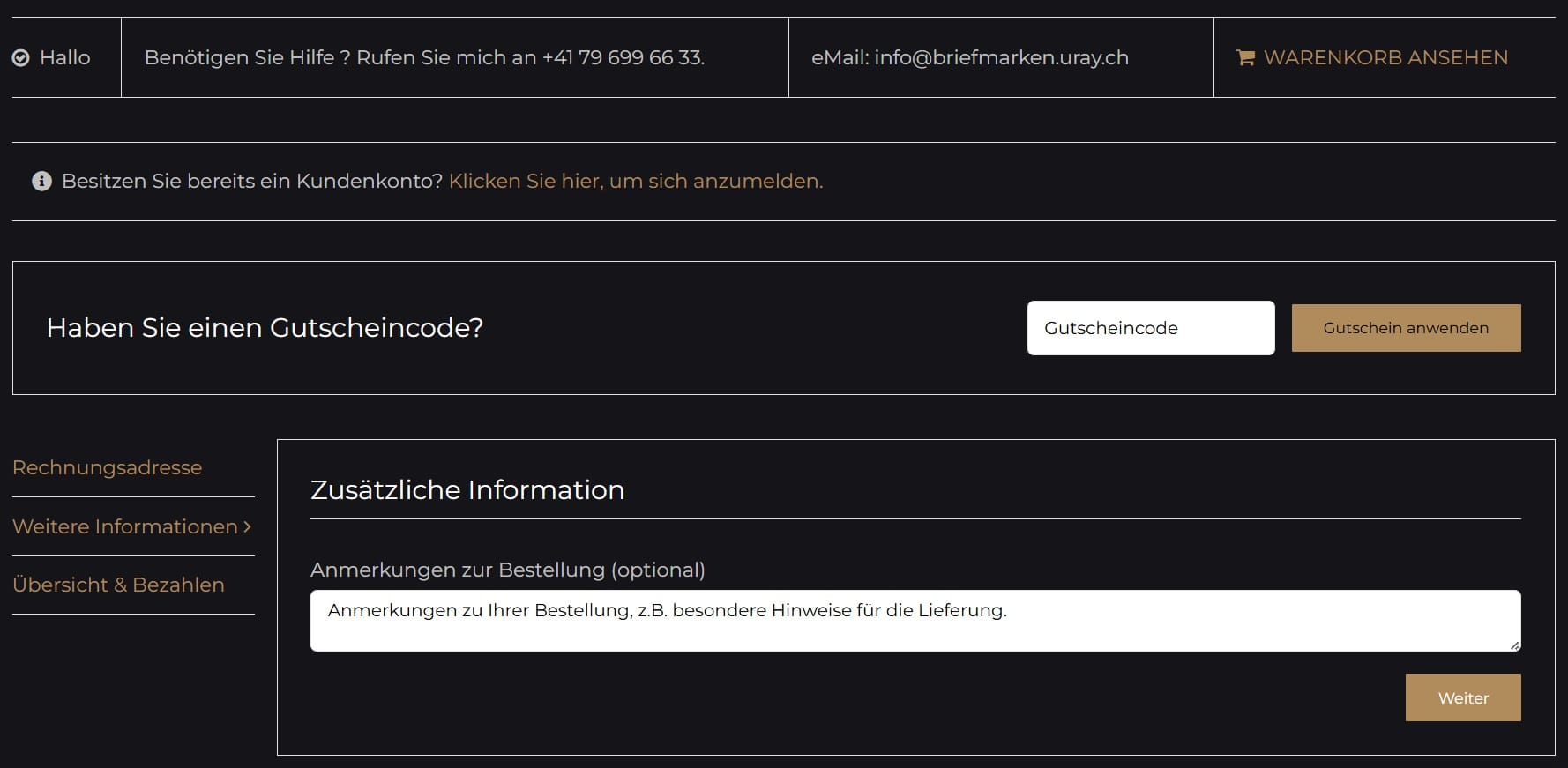
Task: Click the login link 'Klicken Sie hier, um sich anzumelden'
Action: coord(635,182)
